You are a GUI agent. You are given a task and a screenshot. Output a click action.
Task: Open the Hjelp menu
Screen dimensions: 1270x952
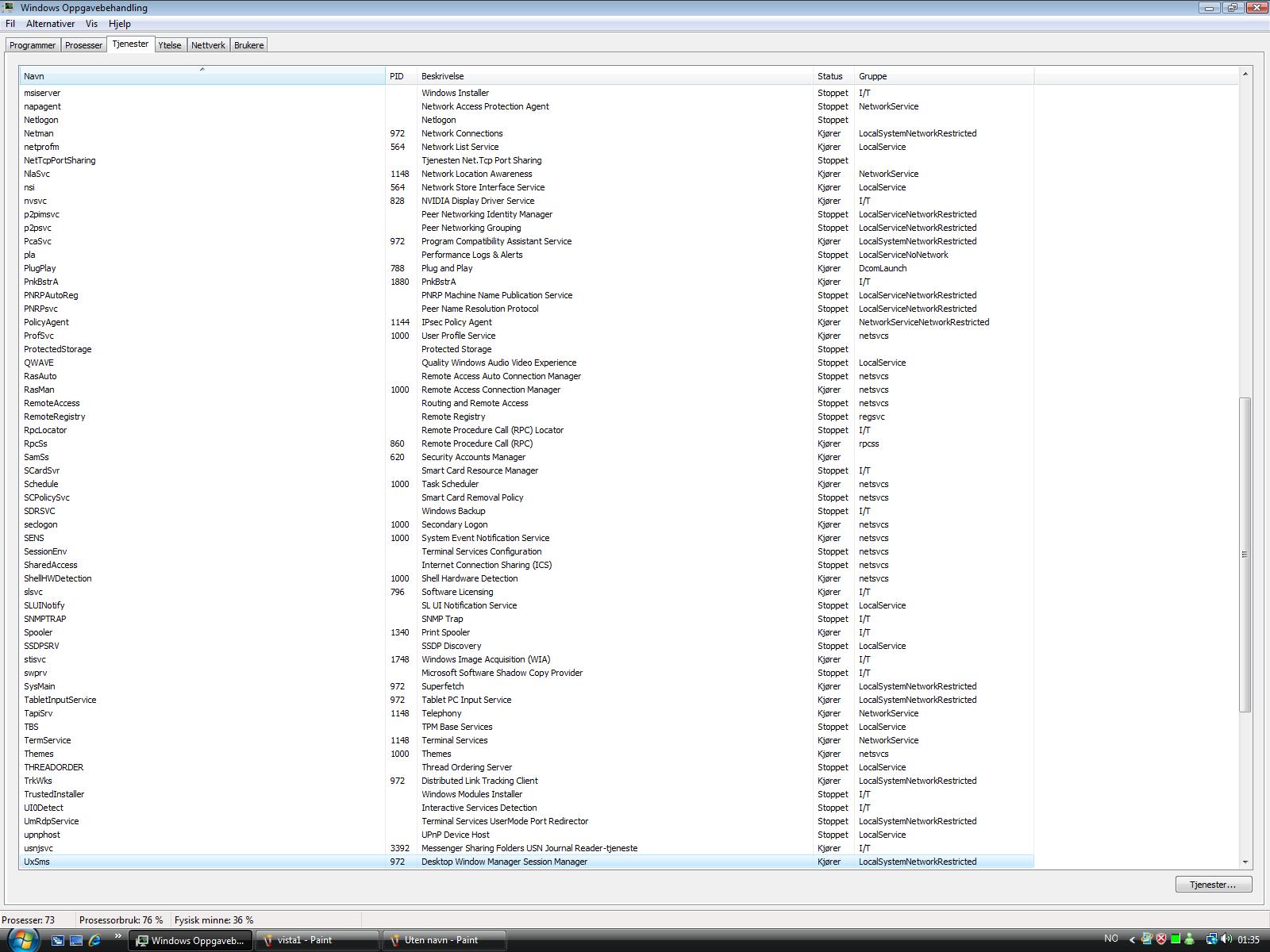click(x=119, y=24)
